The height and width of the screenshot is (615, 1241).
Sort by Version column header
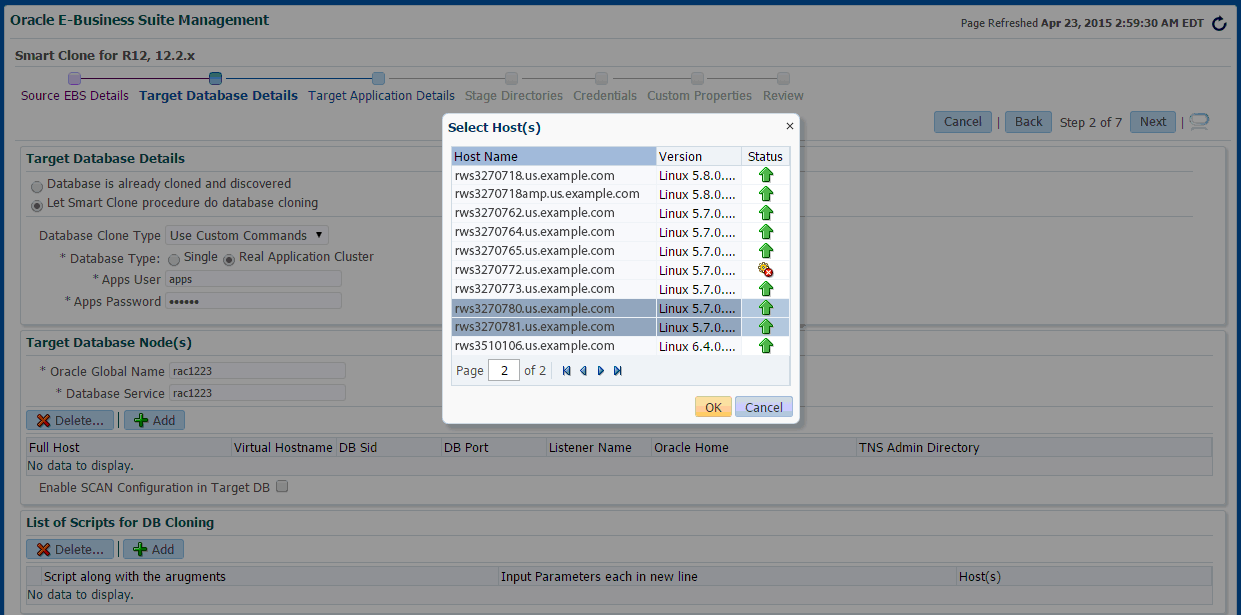pos(699,156)
